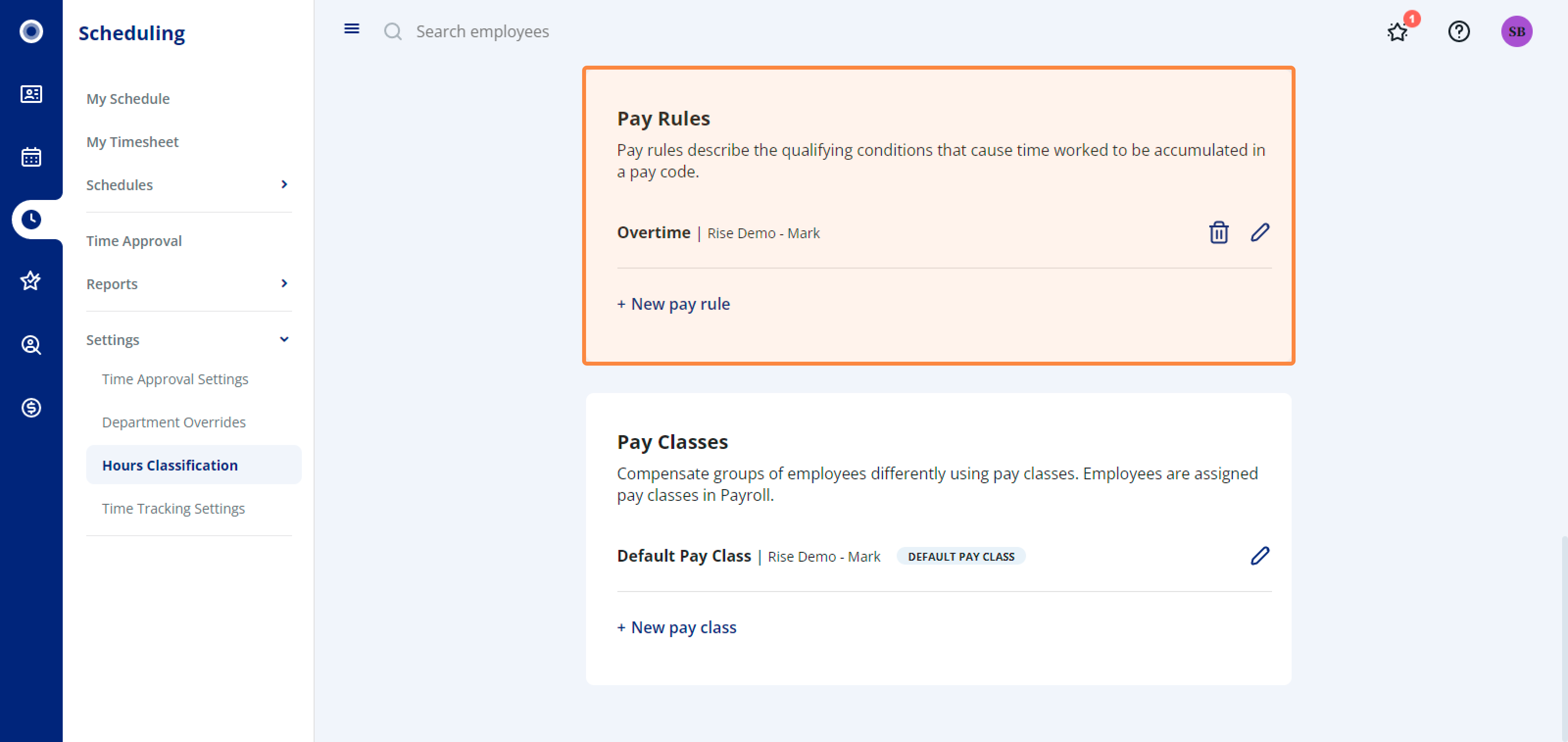This screenshot has height=742, width=1568.
Task: Open the person search sidebar icon
Action: (x=31, y=345)
